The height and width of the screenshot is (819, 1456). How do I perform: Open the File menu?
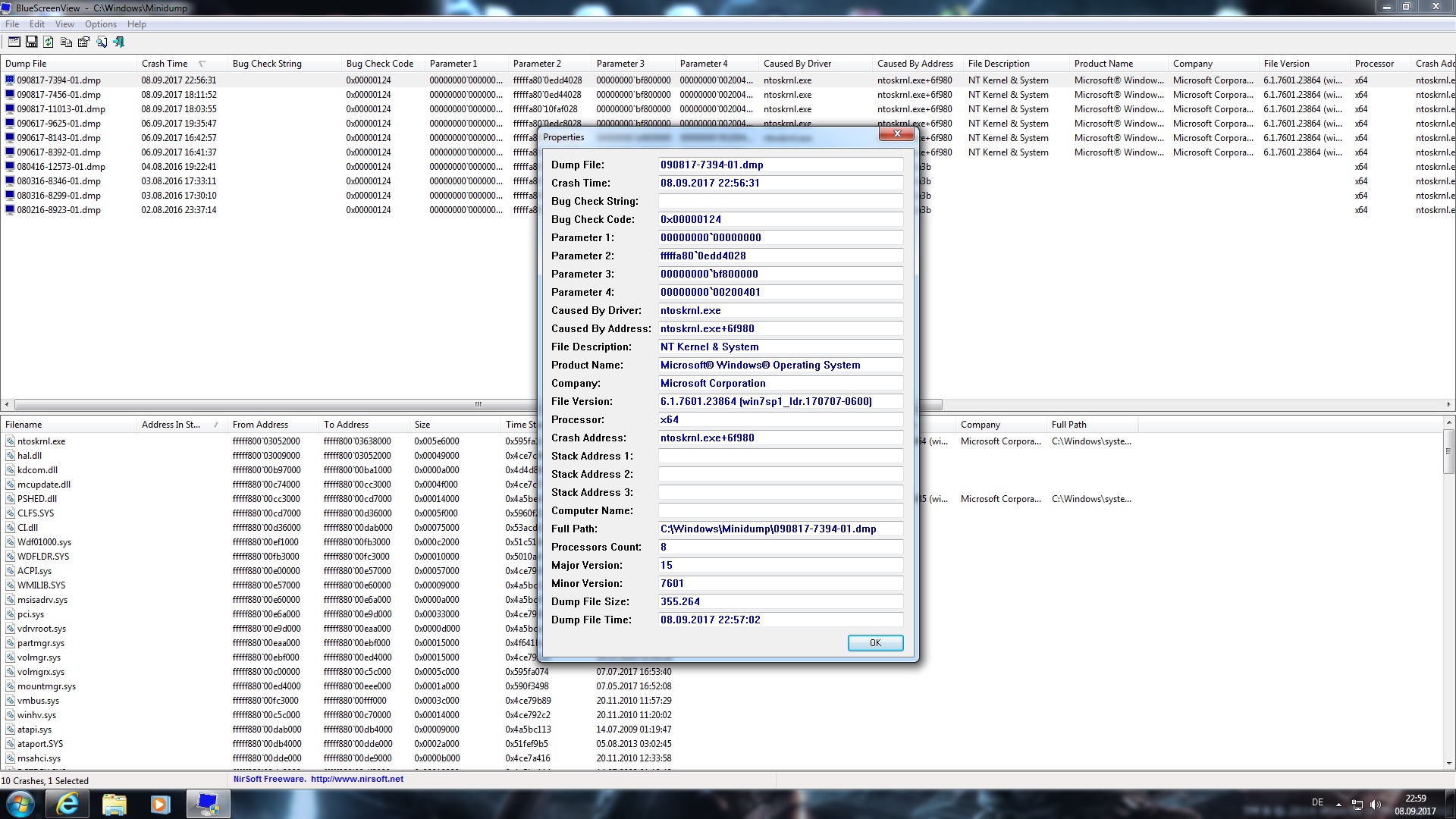(x=12, y=24)
